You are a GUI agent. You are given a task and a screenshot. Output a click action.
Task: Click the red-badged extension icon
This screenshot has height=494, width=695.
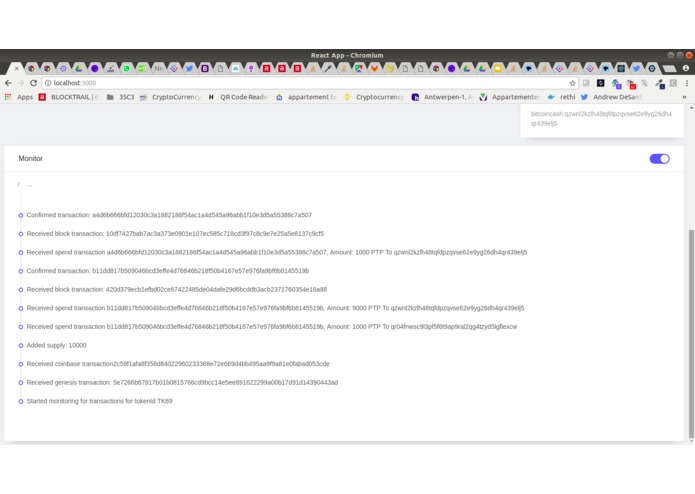631,84
